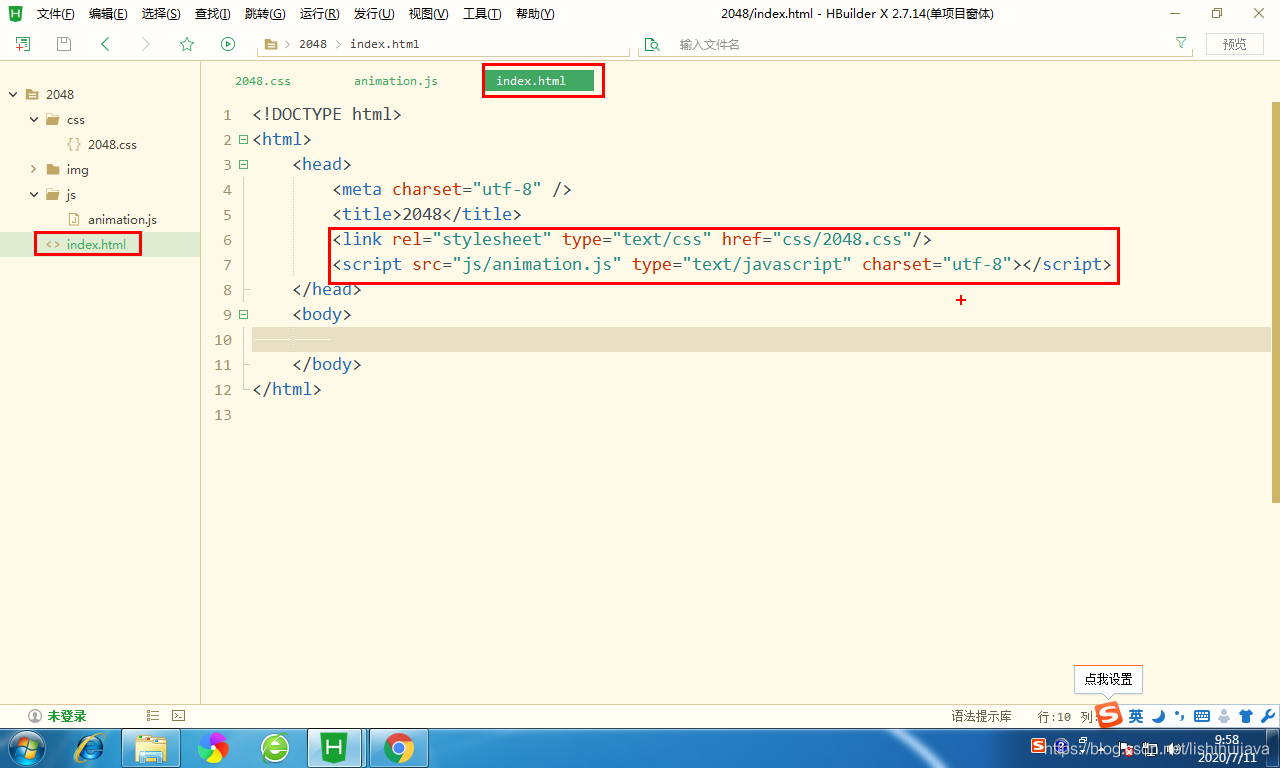Click the editor vertical scrollbar
The width and height of the screenshot is (1280, 768).
point(1275,300)
